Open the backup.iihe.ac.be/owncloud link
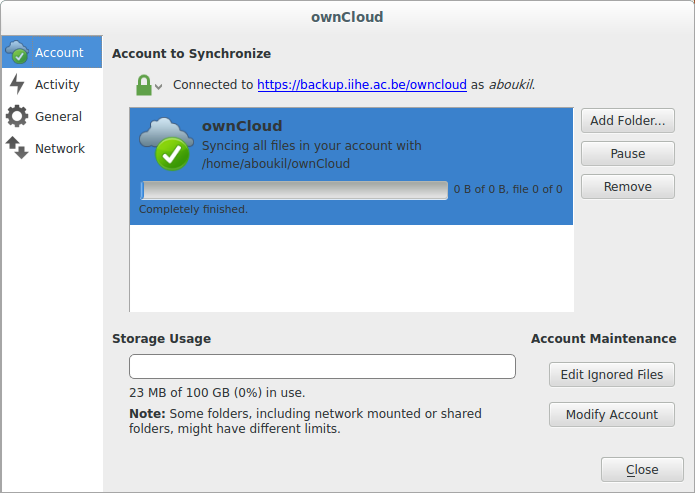The height and width of the screenshot is (493, 695). click(x=362, y=85)
